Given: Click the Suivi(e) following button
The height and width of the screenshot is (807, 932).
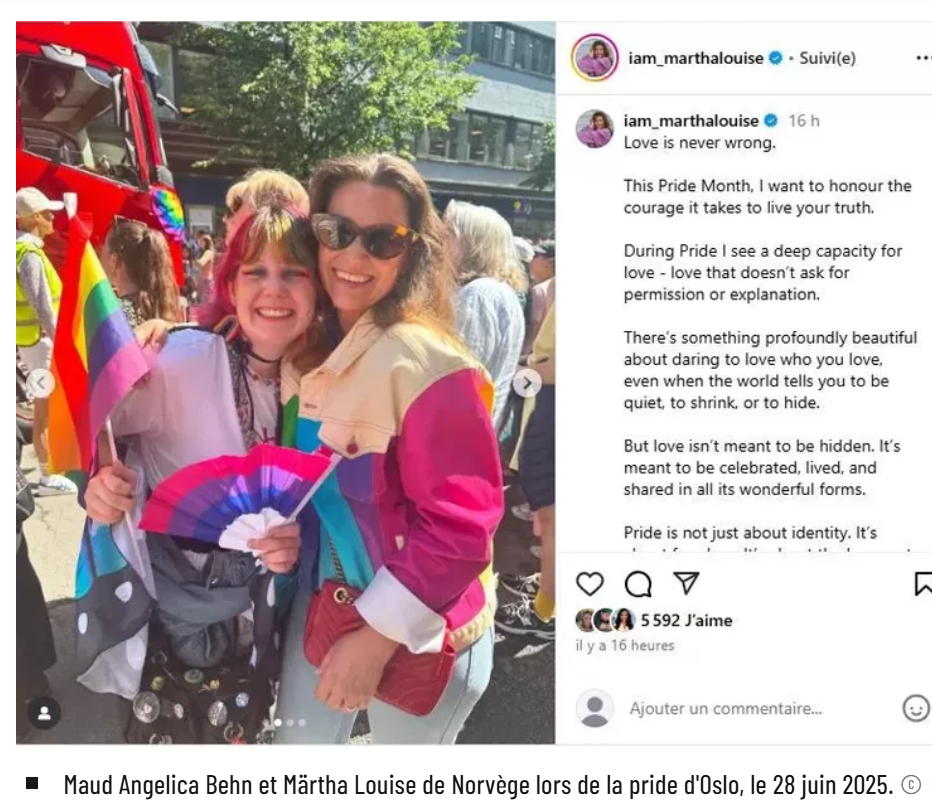Looking at the screenshot, I should coord(827,58).
